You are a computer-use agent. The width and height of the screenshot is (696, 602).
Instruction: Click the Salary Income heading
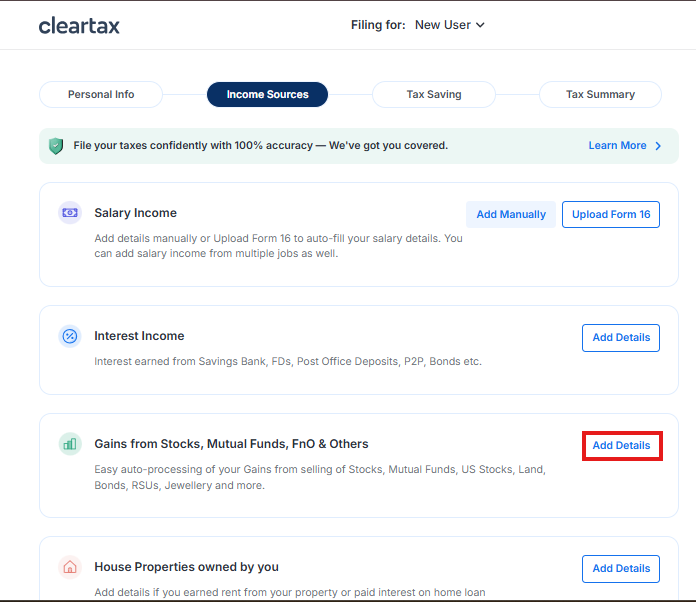pos(135,213)
